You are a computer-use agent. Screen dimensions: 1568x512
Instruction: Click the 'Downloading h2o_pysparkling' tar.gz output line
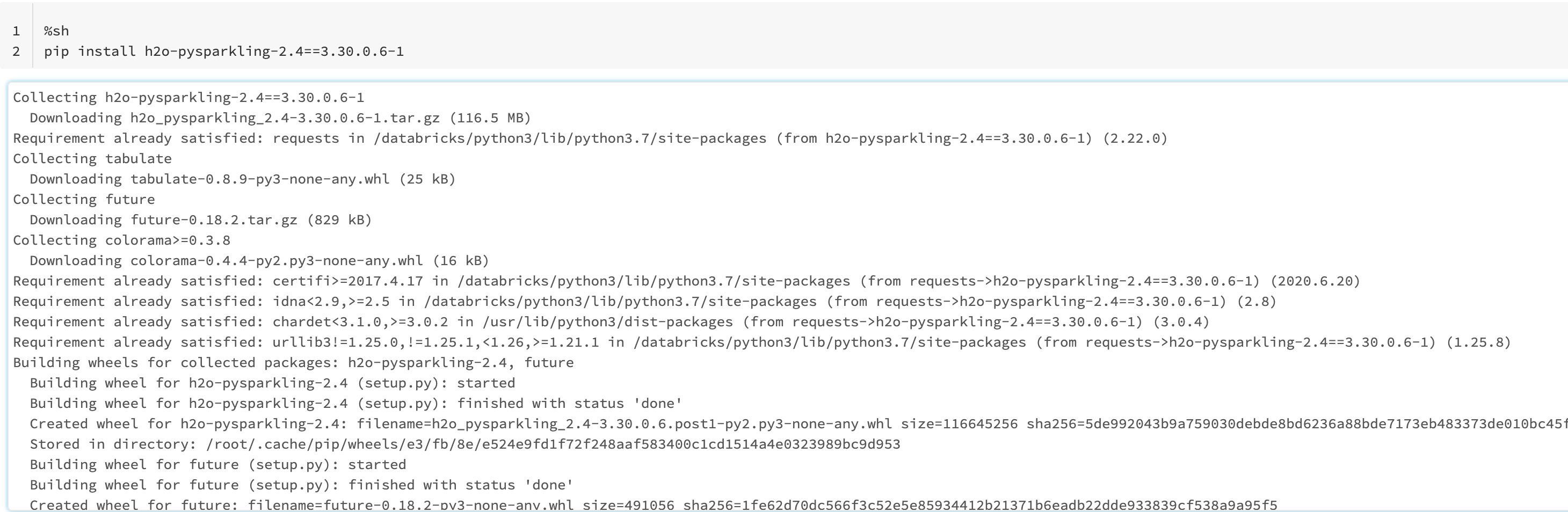coord(280,118)
